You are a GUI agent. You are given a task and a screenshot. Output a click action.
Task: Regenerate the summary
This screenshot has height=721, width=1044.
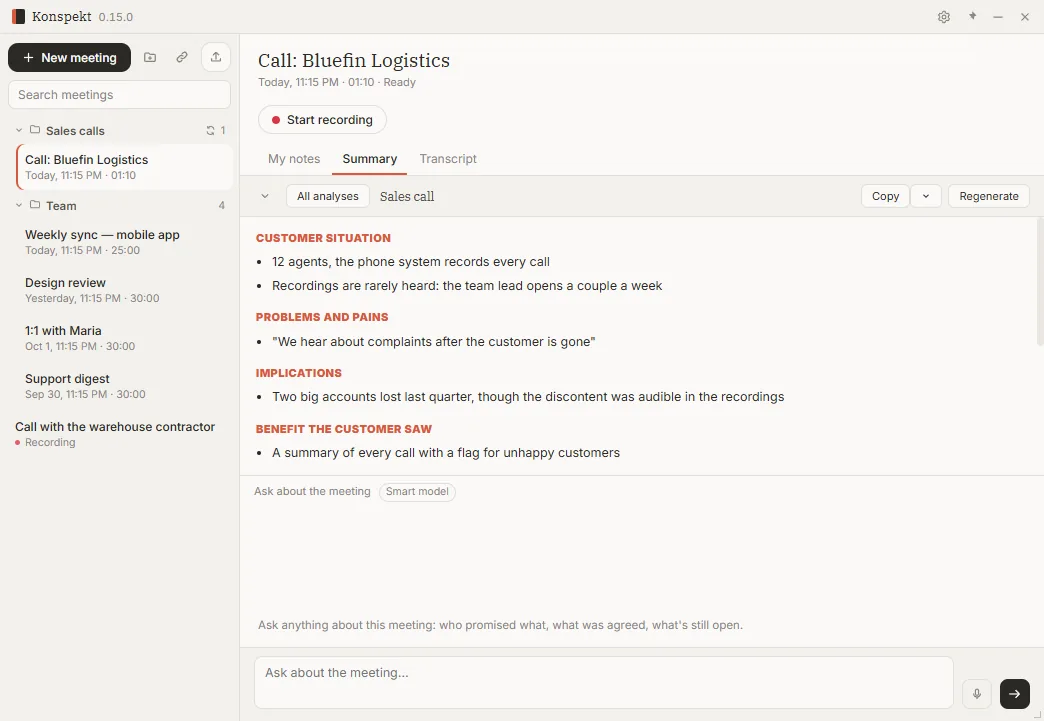(x=989, y=196)
